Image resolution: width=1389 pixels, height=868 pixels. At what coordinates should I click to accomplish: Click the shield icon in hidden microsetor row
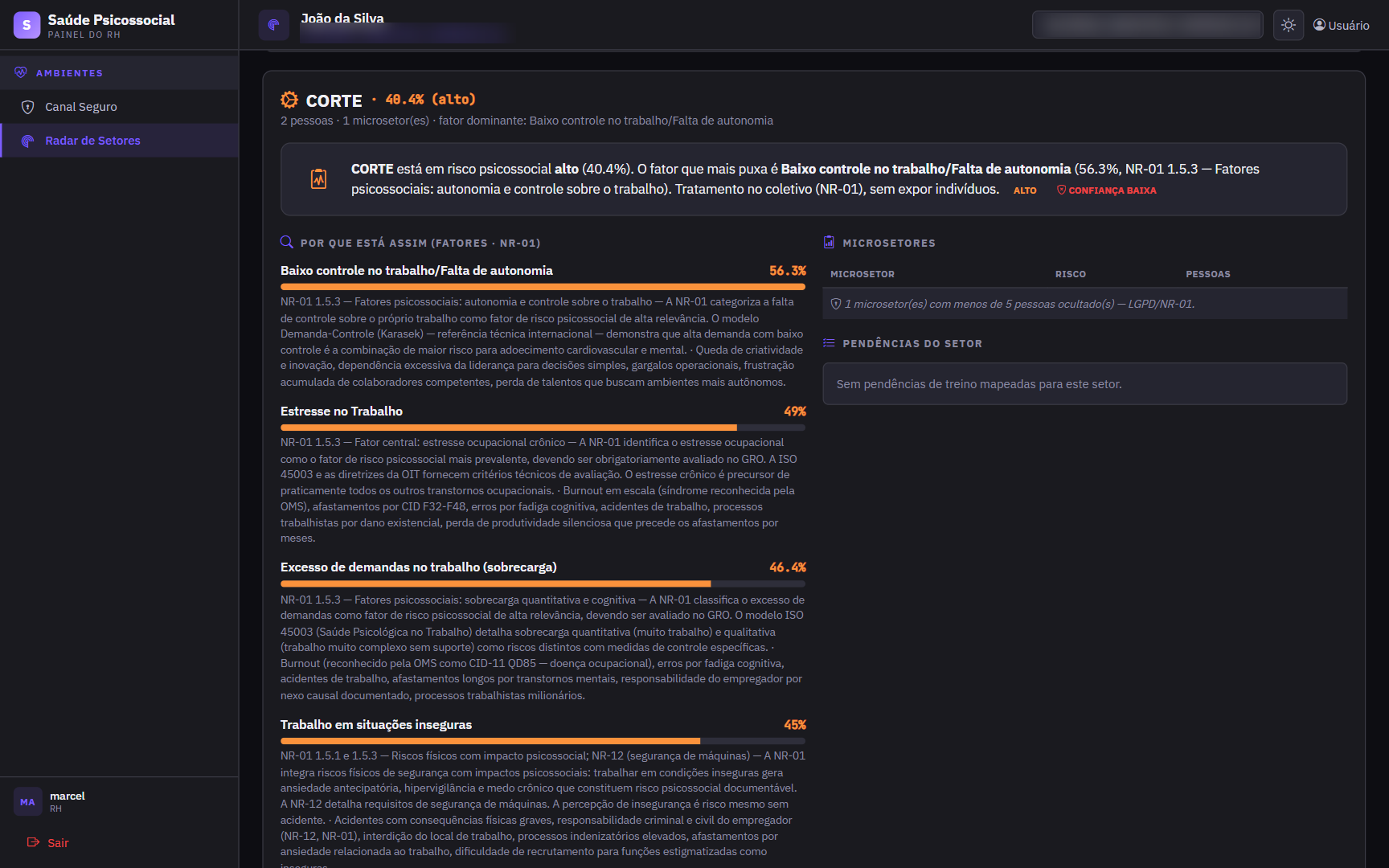coord(836,304)
